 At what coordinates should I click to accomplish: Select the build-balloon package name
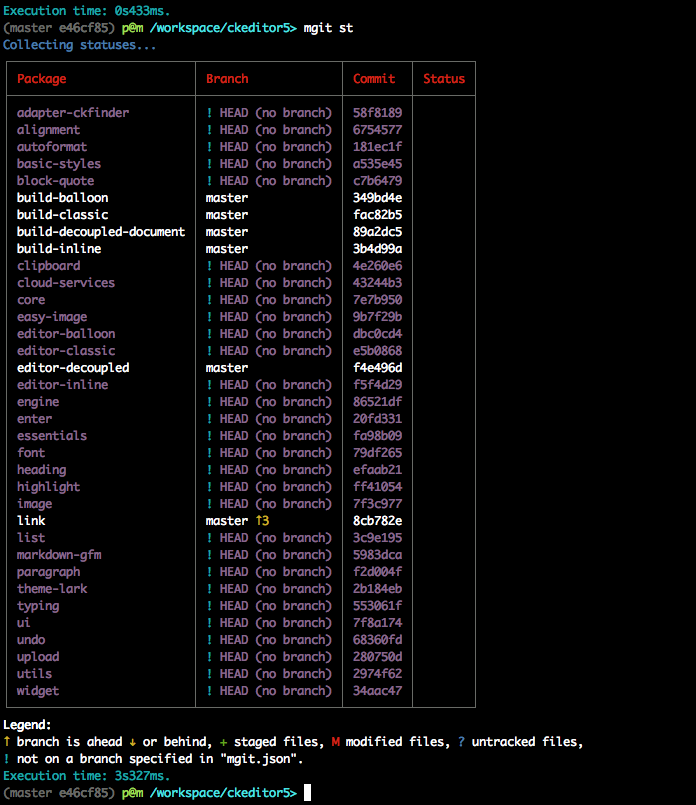63,198
